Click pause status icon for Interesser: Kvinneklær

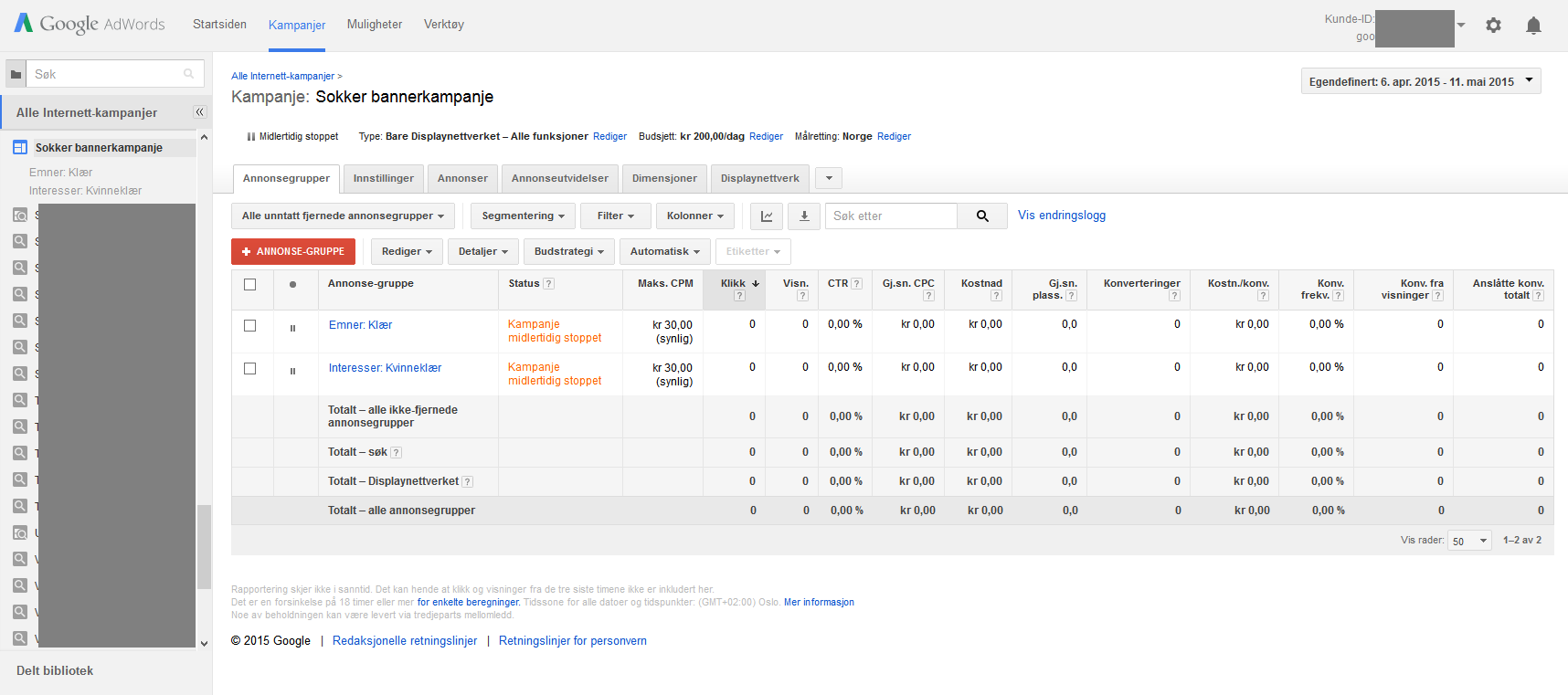tap(292, 371)
